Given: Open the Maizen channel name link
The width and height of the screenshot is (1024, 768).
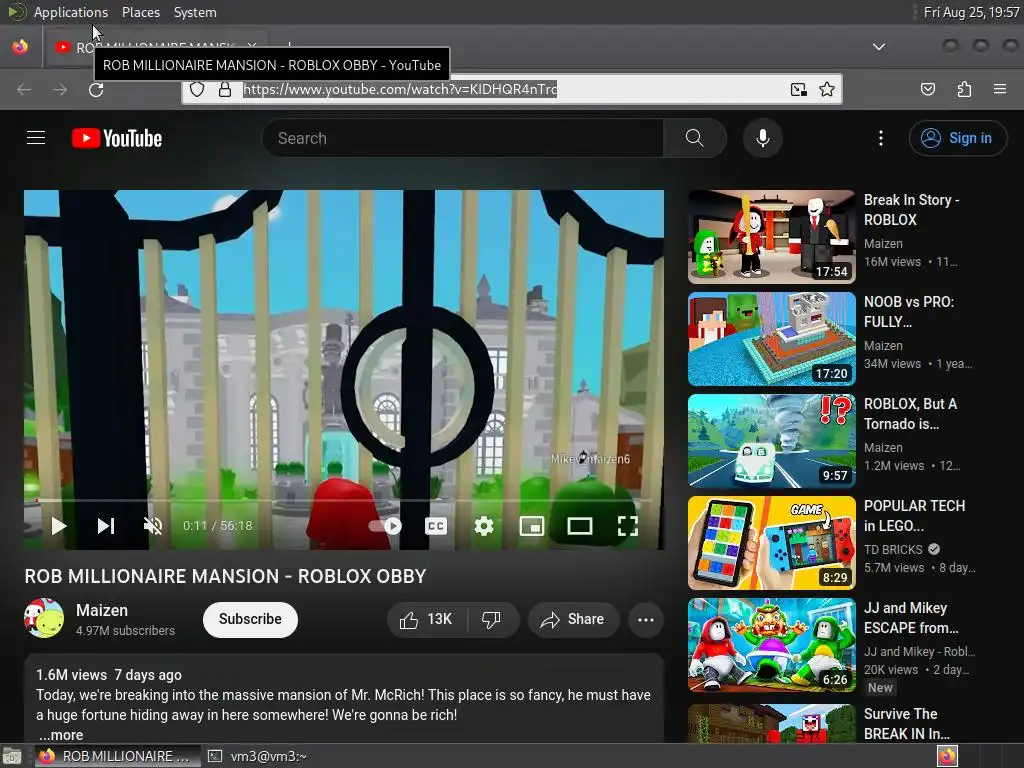Looking at the screenshot, I should tap(102, 610).
